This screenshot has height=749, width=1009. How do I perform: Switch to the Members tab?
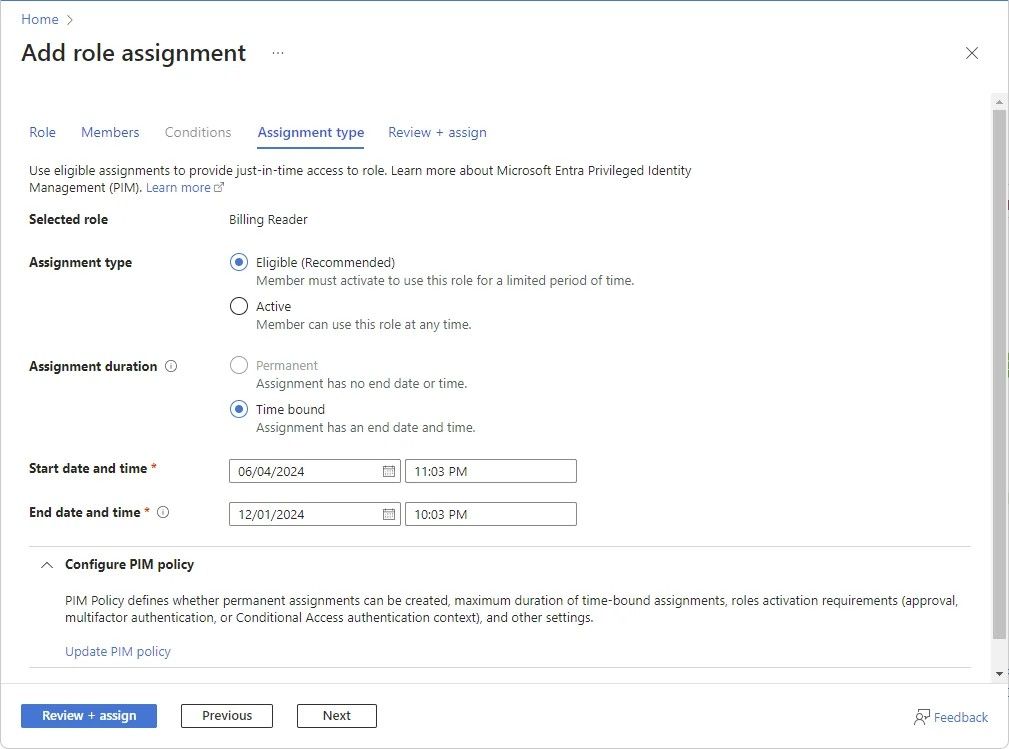110,132
